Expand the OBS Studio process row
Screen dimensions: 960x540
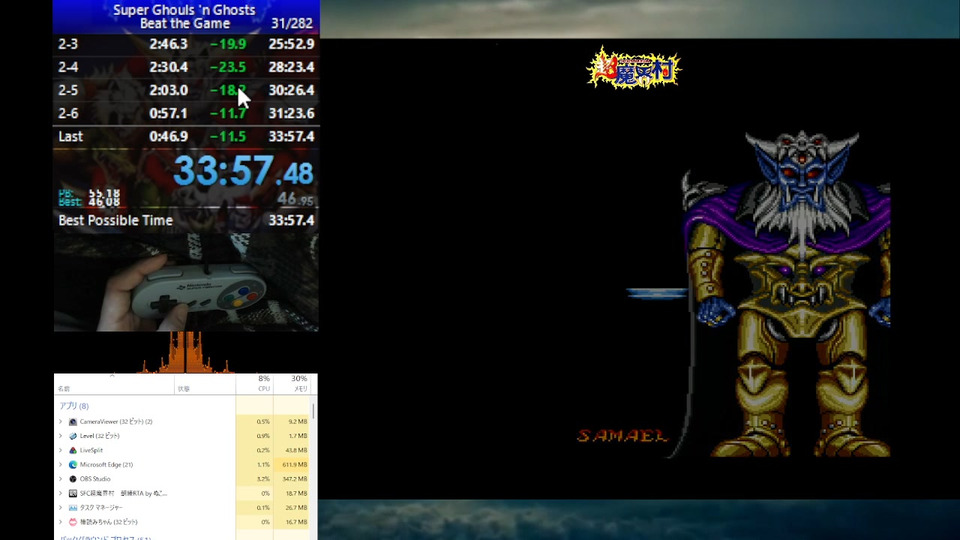pos(61,479)
